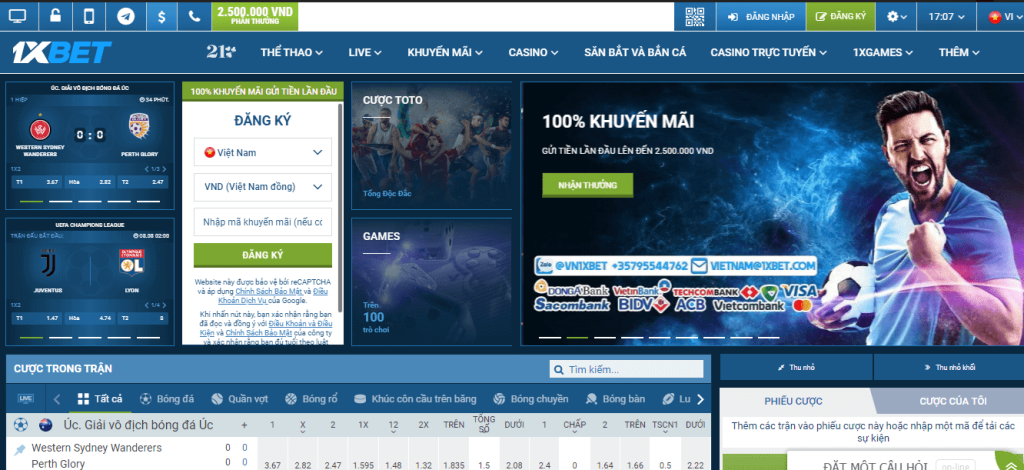Click the desktop app monitor icon
The height and width of the screenshot is (470, 1024).
pyautogui.click(x=19, y=17)
